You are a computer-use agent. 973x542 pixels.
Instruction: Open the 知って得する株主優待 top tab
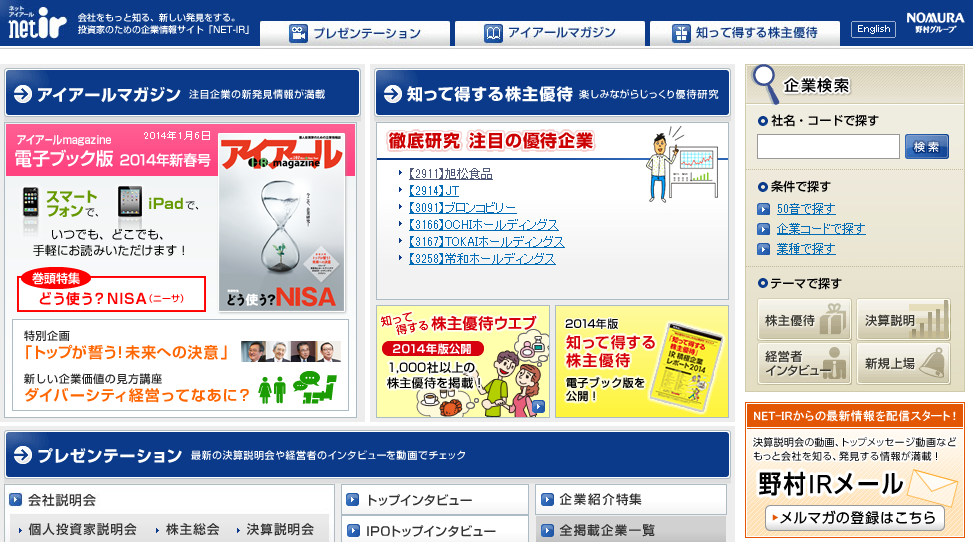coord(745,34)
